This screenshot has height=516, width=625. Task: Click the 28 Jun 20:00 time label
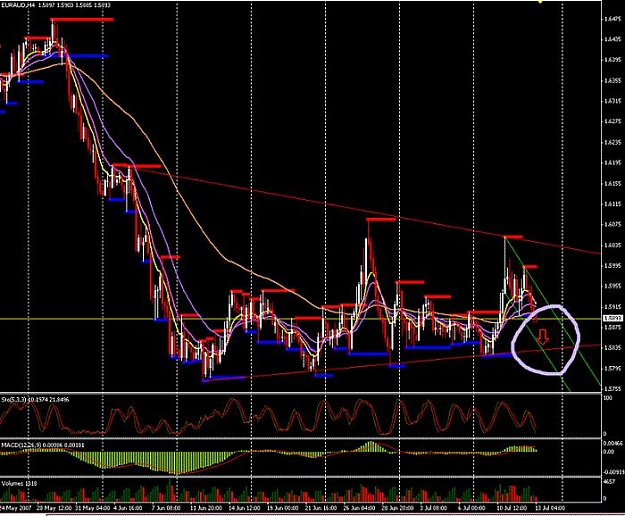click(397, 508)
